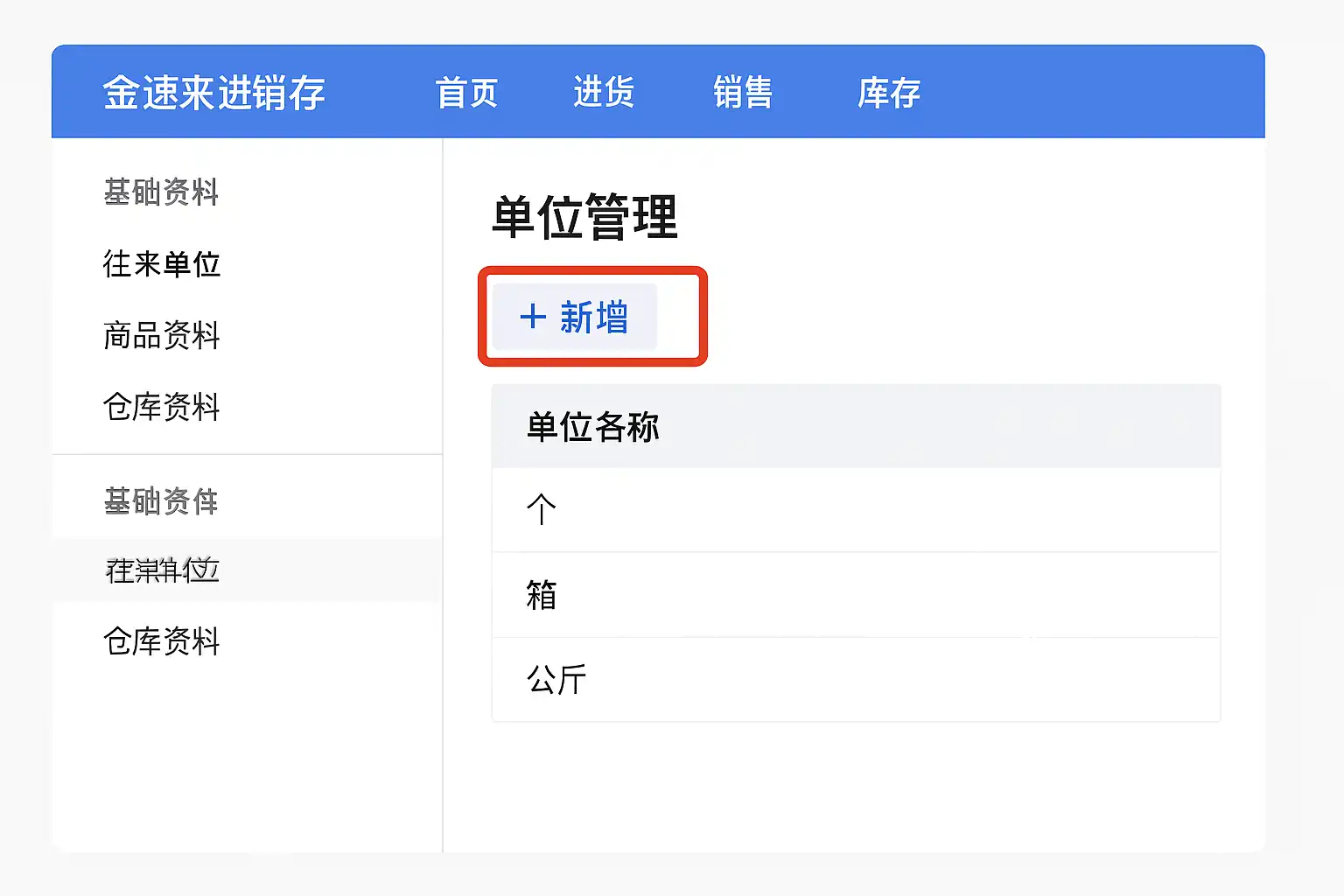Collapse the first 基础资料 sidebar group heading
This screenshot has width=1344, height=896.
[161, 192]
